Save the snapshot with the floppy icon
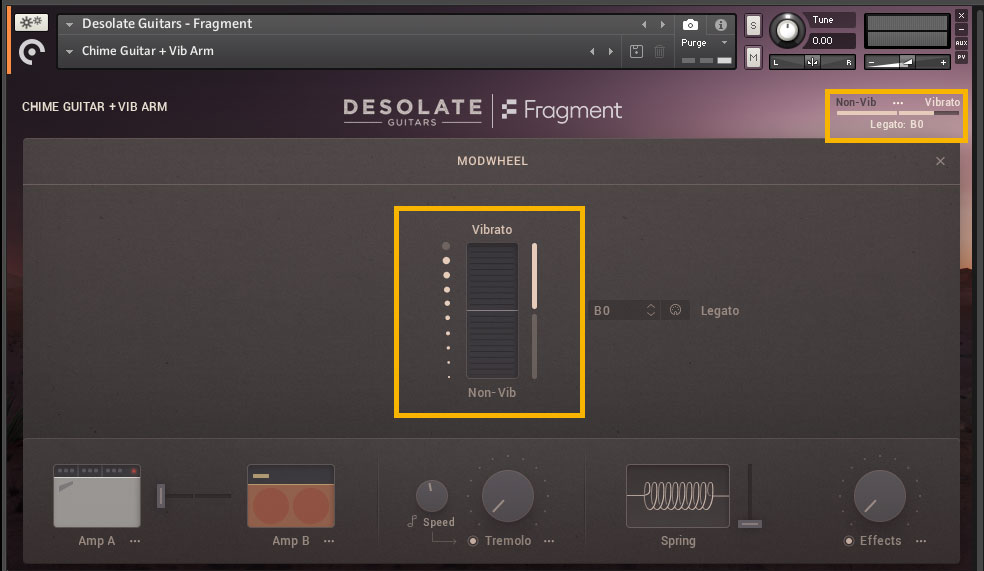 (636, 51)
